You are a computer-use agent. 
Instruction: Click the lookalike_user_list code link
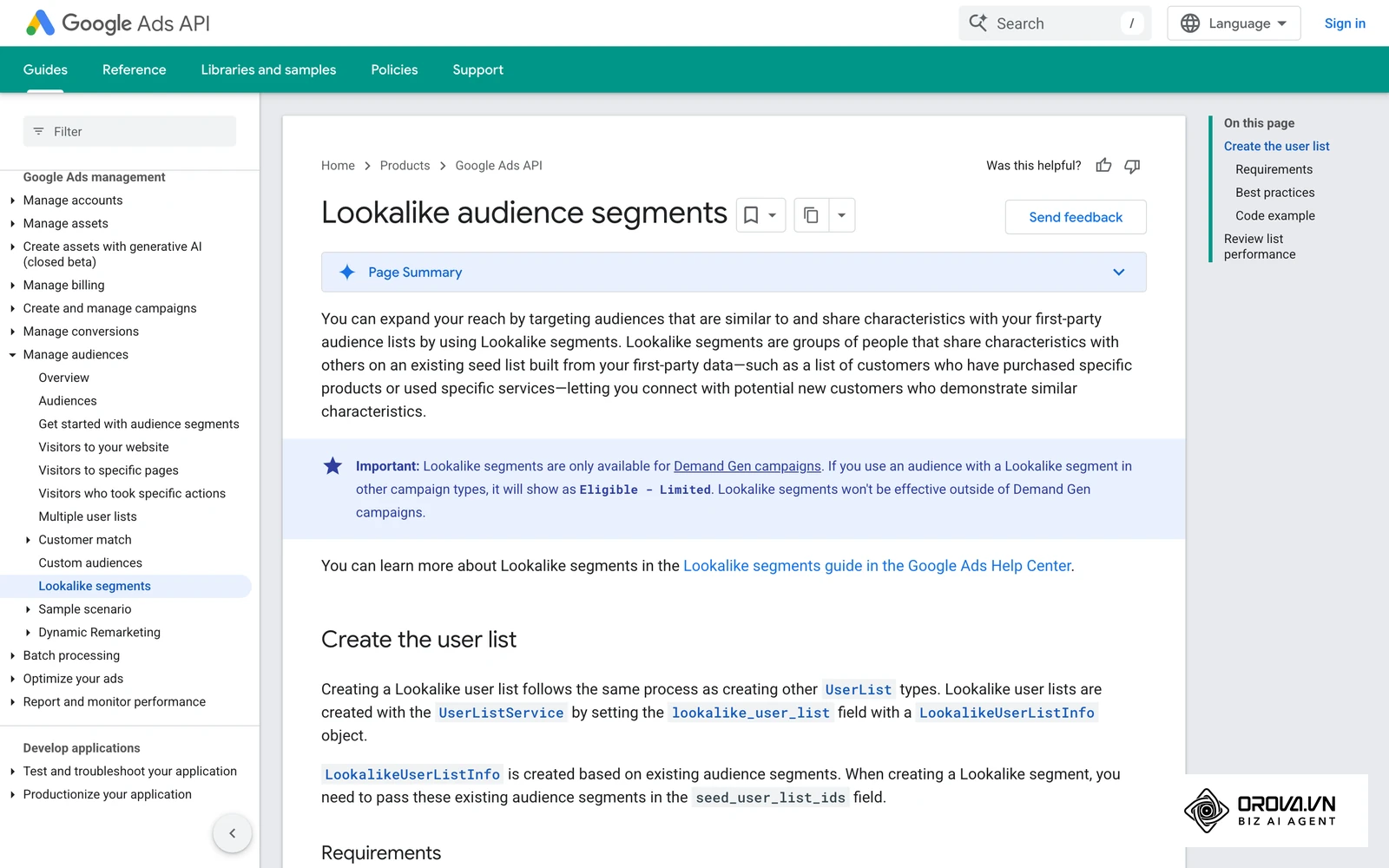tap(751, 713)
